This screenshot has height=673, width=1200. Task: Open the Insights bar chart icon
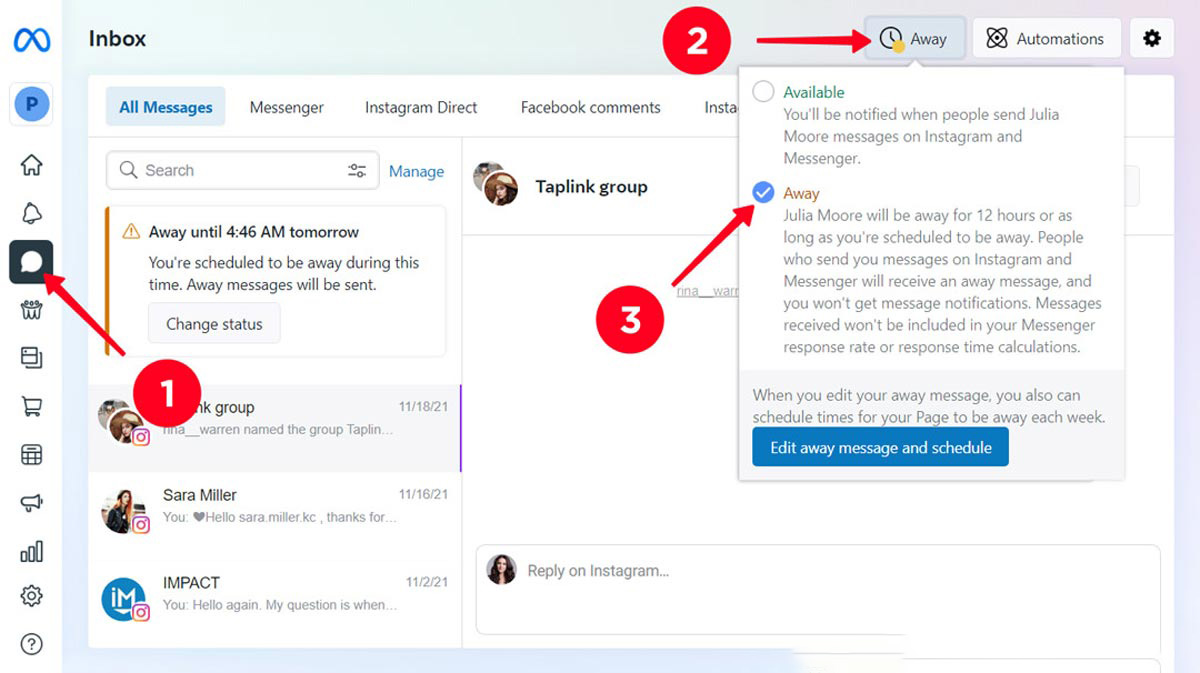click(x=31, y=551)
